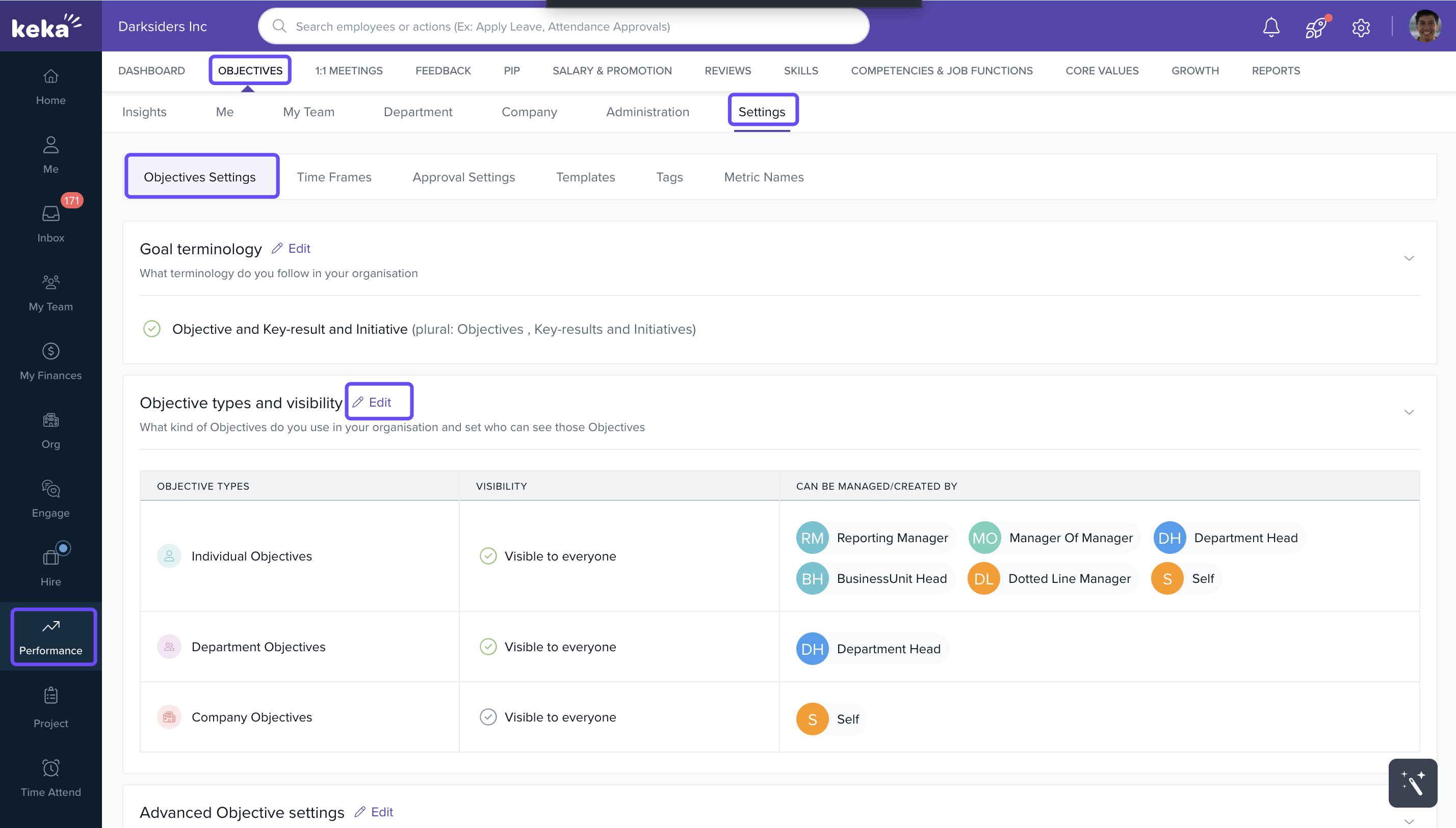
Task: Switch to the Time Frames tab
Action: tap(334, 177)
